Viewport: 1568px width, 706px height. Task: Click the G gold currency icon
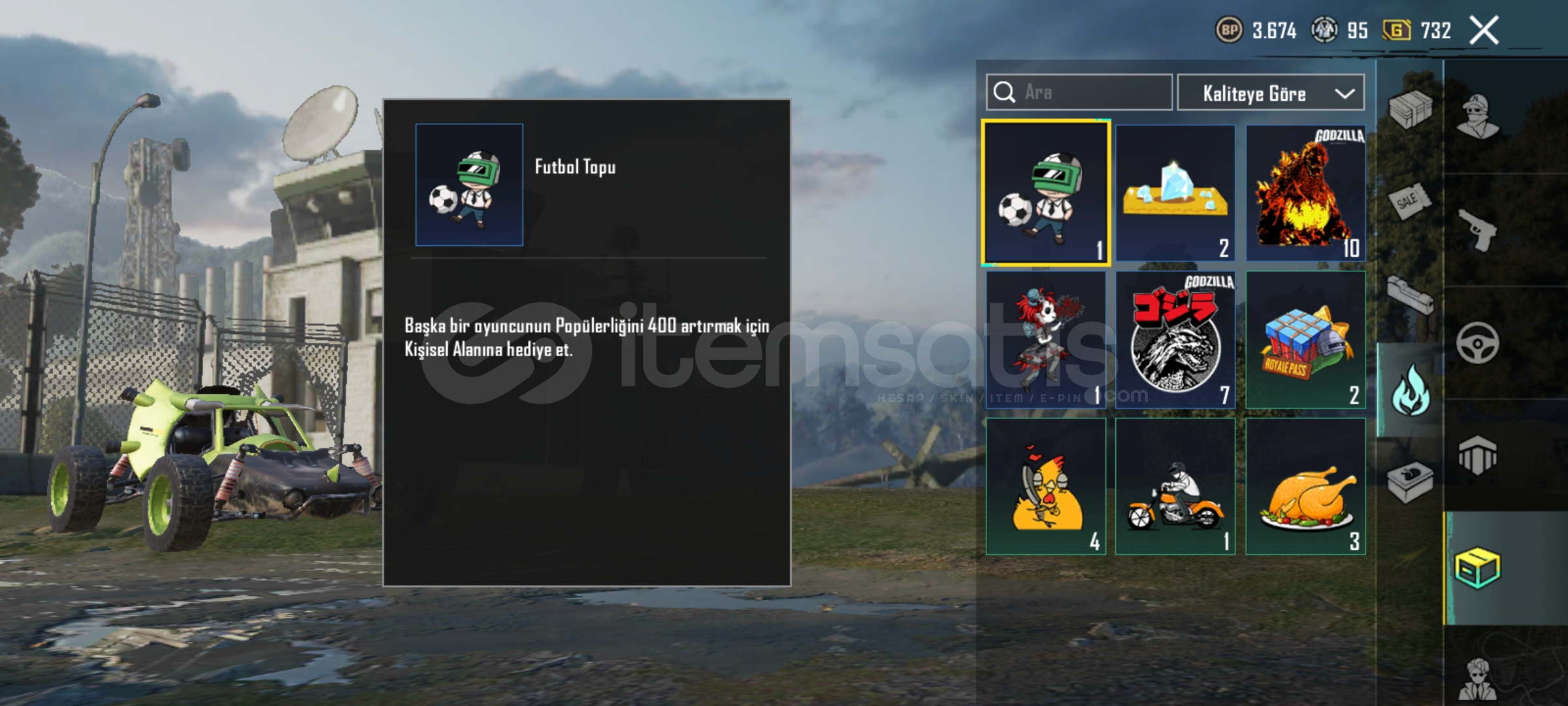(1397, 30)
